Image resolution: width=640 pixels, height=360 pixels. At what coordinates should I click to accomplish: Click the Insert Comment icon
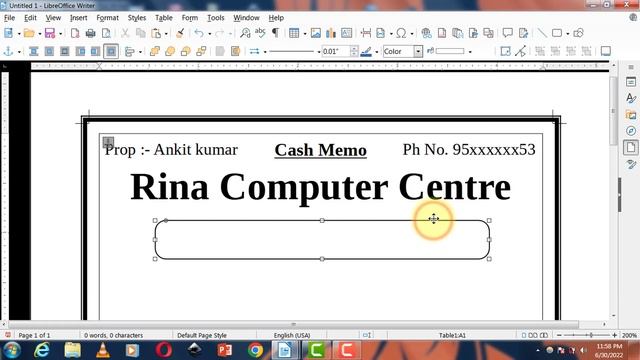(x=507, y=33)
